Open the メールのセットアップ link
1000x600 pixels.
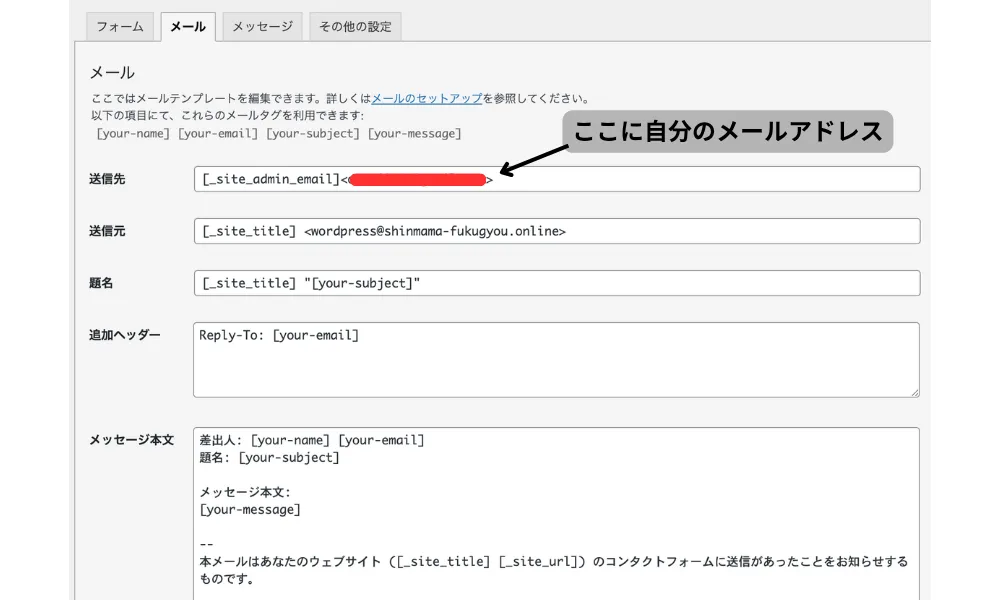427,99
